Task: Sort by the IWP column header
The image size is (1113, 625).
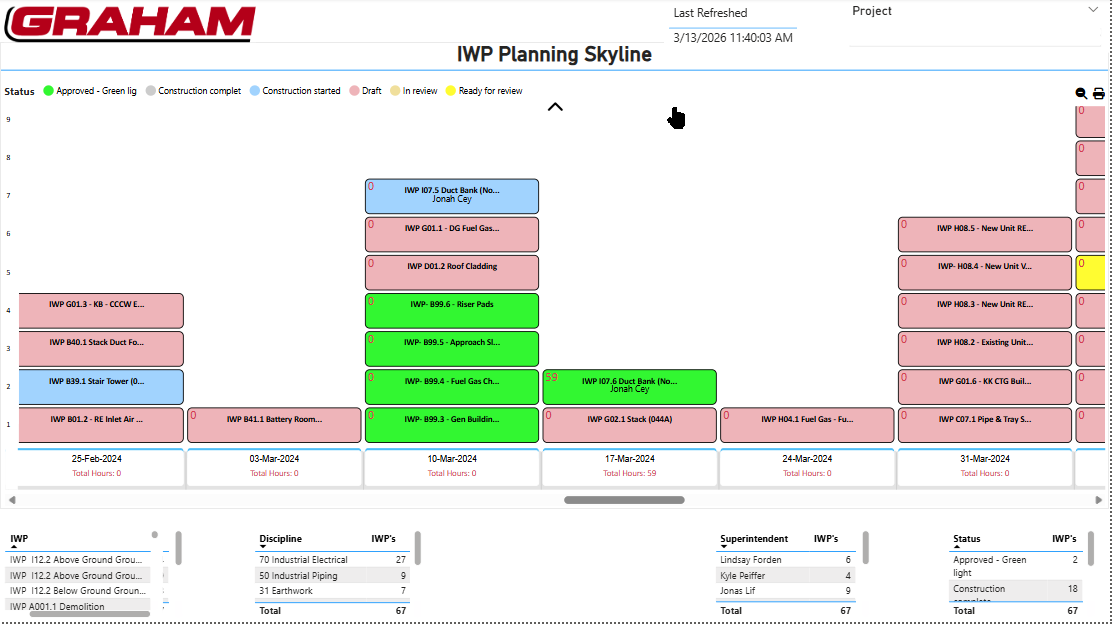Action: 19,538
